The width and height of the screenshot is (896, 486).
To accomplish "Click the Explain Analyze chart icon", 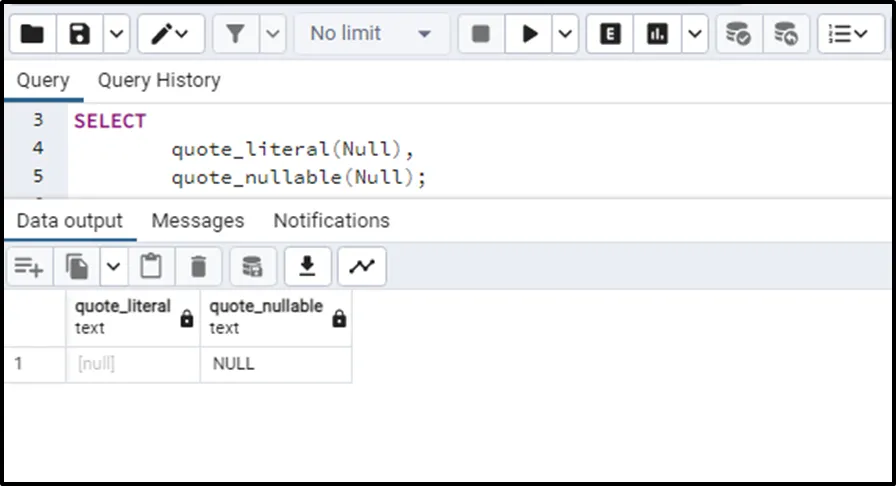I will point(657,34).
